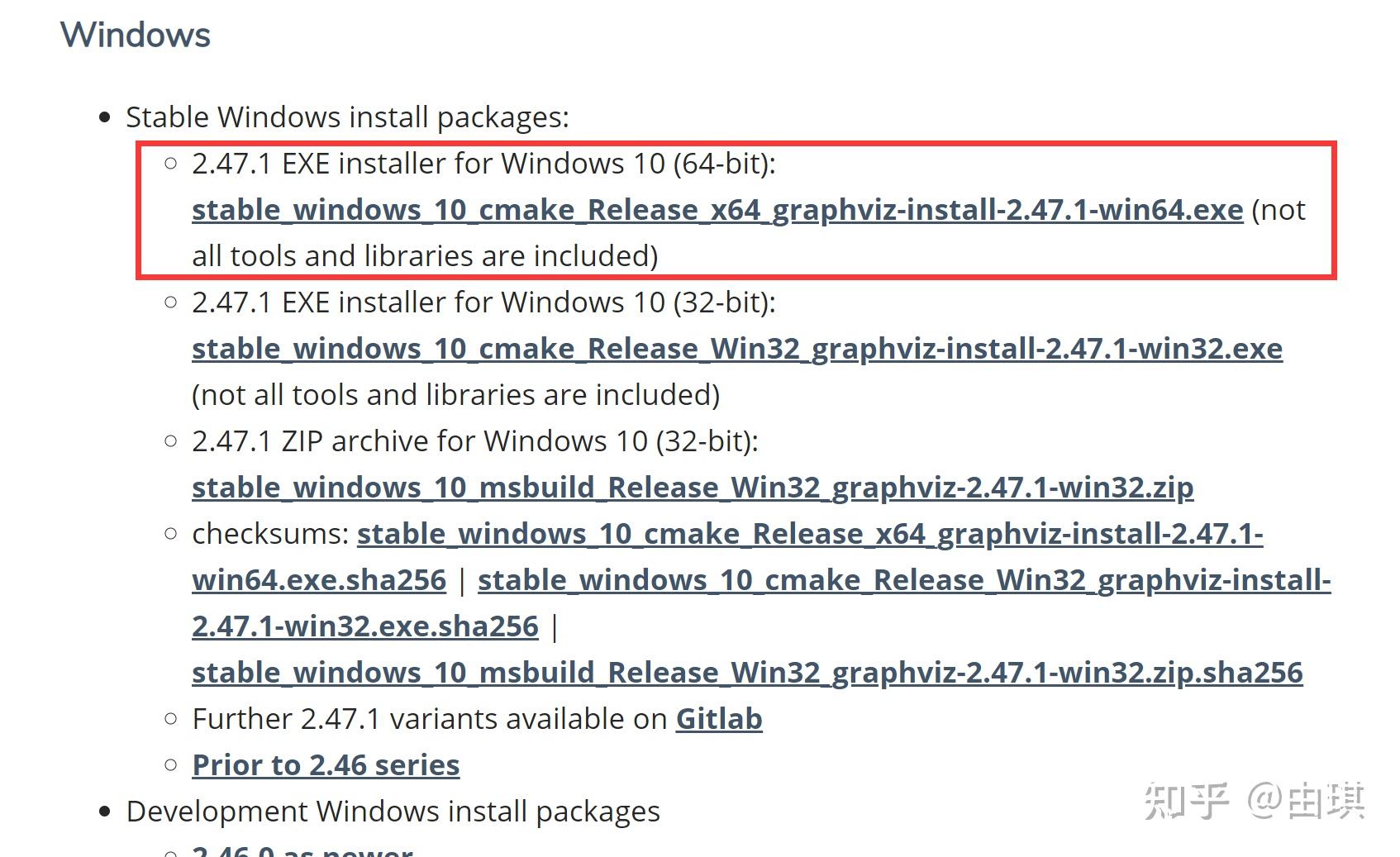Open the Gitlab variants link
1400x857 pixels.
(718, 719)
